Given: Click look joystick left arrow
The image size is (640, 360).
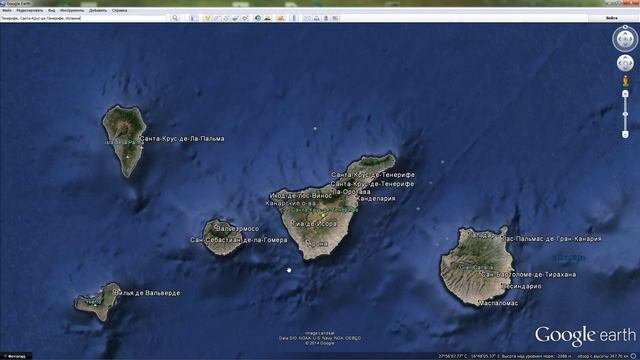Looking at the screenshot, I should [619, 40].
